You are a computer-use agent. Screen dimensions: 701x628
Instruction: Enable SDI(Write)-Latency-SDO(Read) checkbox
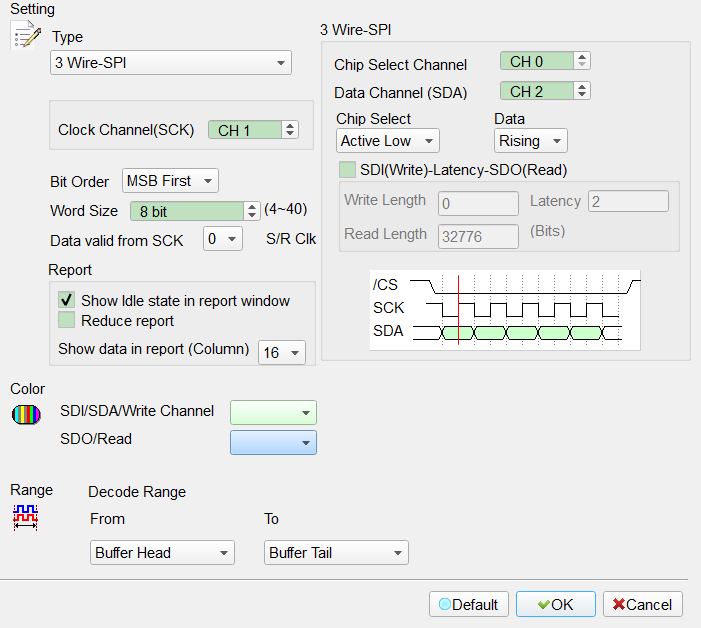coord(347,170)
